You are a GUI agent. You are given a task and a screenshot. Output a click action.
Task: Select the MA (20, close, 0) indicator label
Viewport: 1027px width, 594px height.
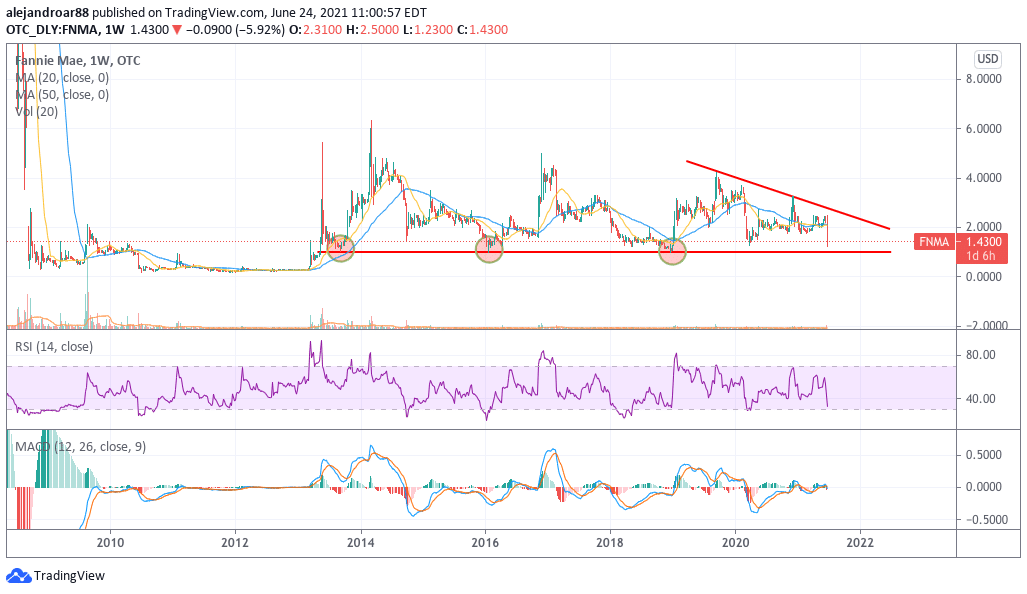click(x=62, y=77)
